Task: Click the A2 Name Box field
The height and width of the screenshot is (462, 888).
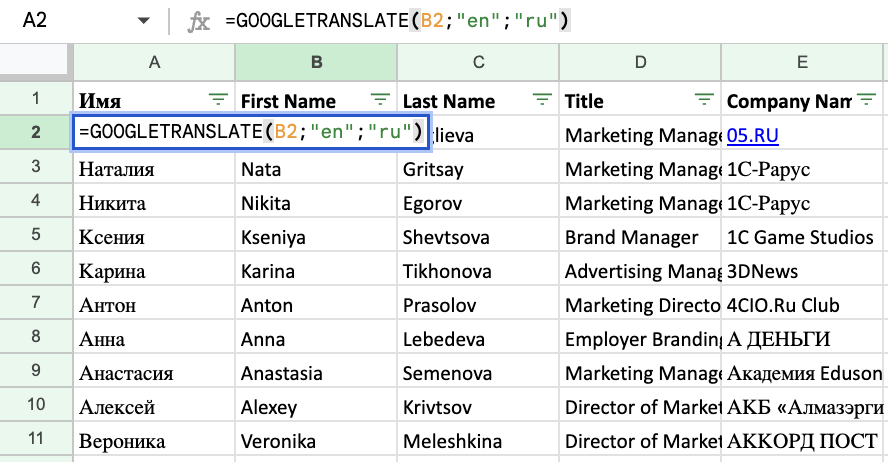Action: pos(60,21)
